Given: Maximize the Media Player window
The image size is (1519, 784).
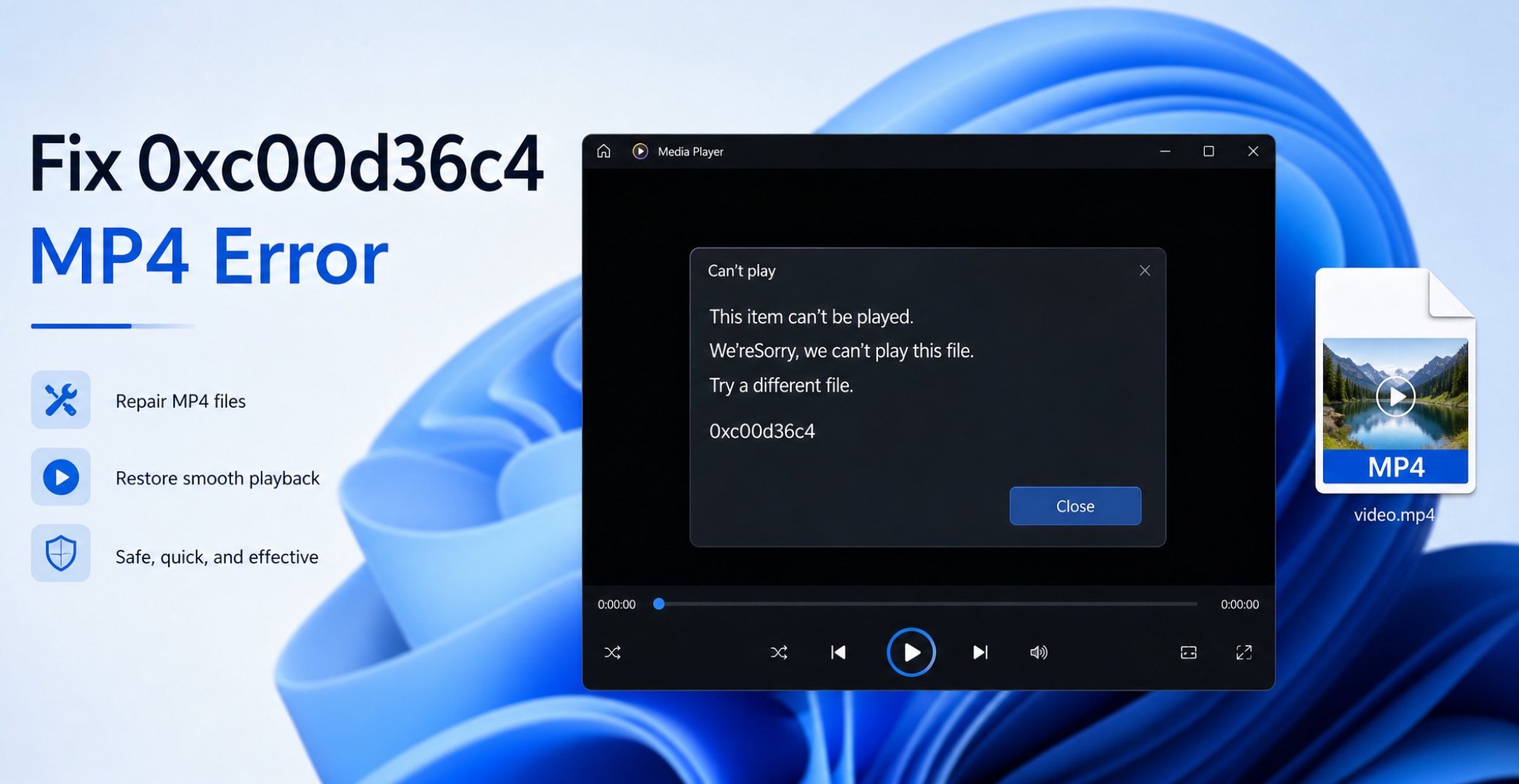Looking at the screenshot, I should click(x=1208, y=151).
